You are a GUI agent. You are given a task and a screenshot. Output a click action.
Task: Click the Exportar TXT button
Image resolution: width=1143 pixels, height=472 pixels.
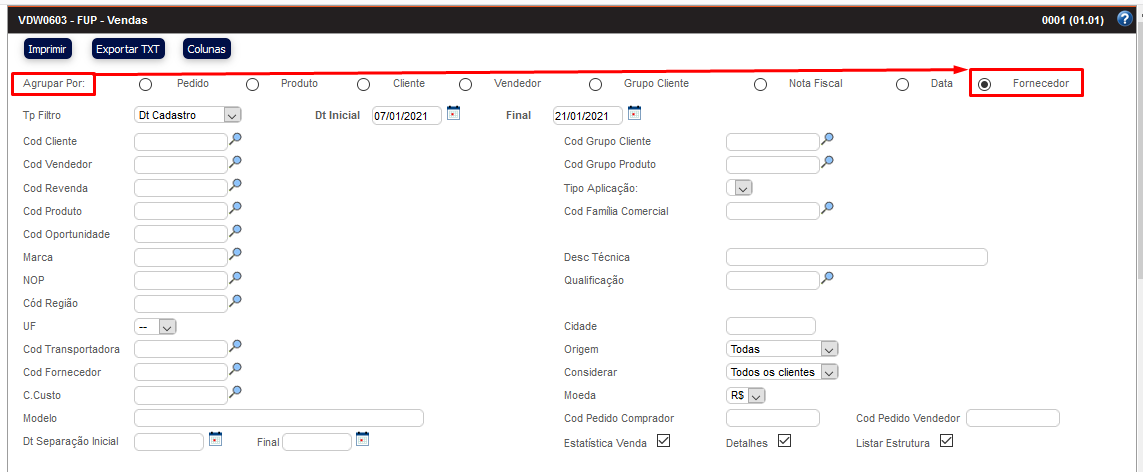point(128,48)
